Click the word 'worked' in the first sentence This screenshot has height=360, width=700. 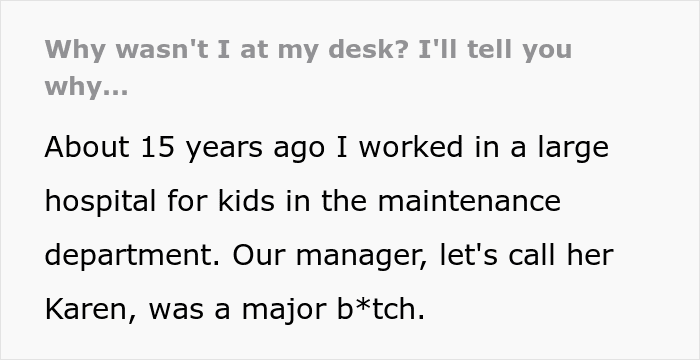411,147
